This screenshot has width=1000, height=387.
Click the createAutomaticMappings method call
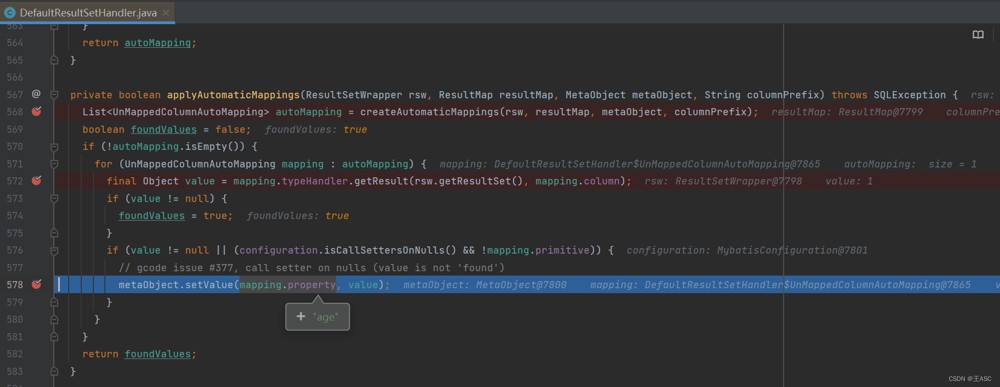coord(429,112)
